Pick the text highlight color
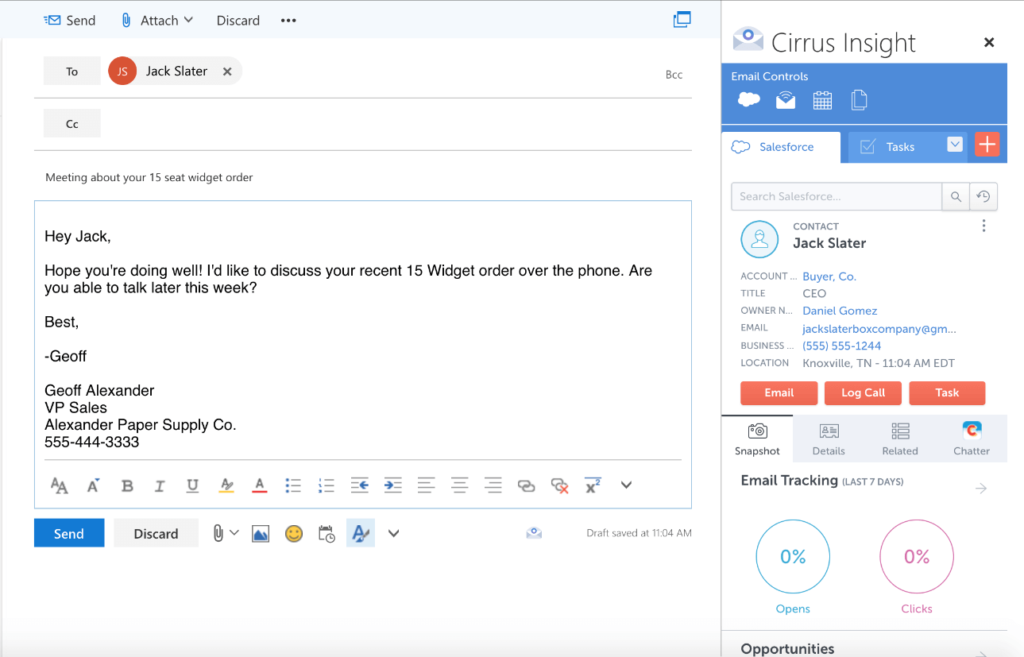Image resolution: width=1024 pixels, height=657 pixels. point(226,485)
